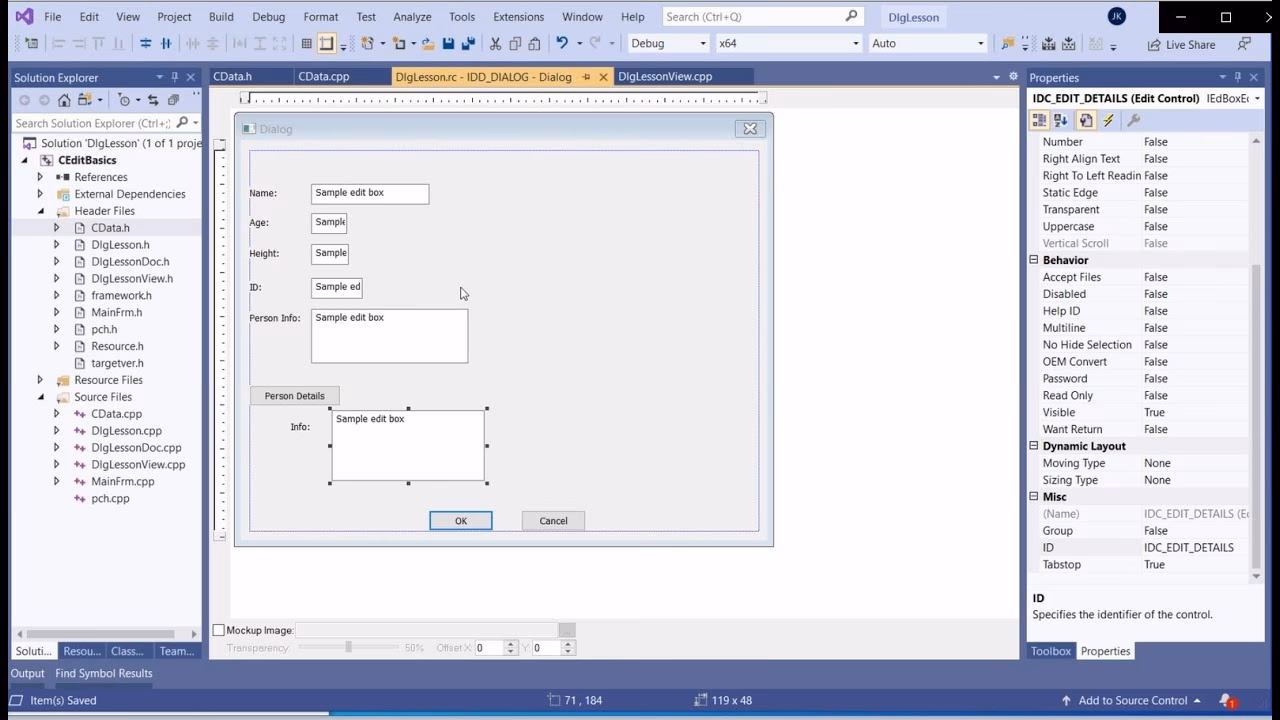
Task: Pin the Solution Explorer panel
Action: [175, 77]
